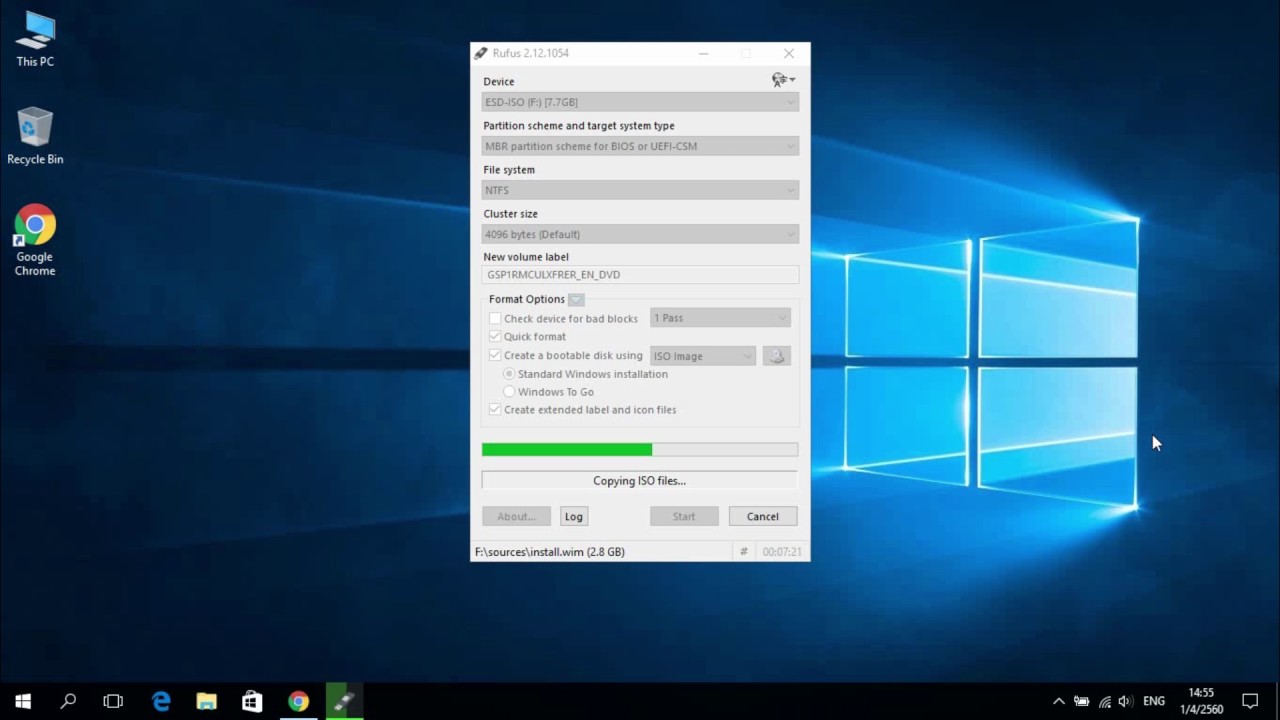Click the ENG input language indicator
The image size is (1280, 720).
(1154, 701)
